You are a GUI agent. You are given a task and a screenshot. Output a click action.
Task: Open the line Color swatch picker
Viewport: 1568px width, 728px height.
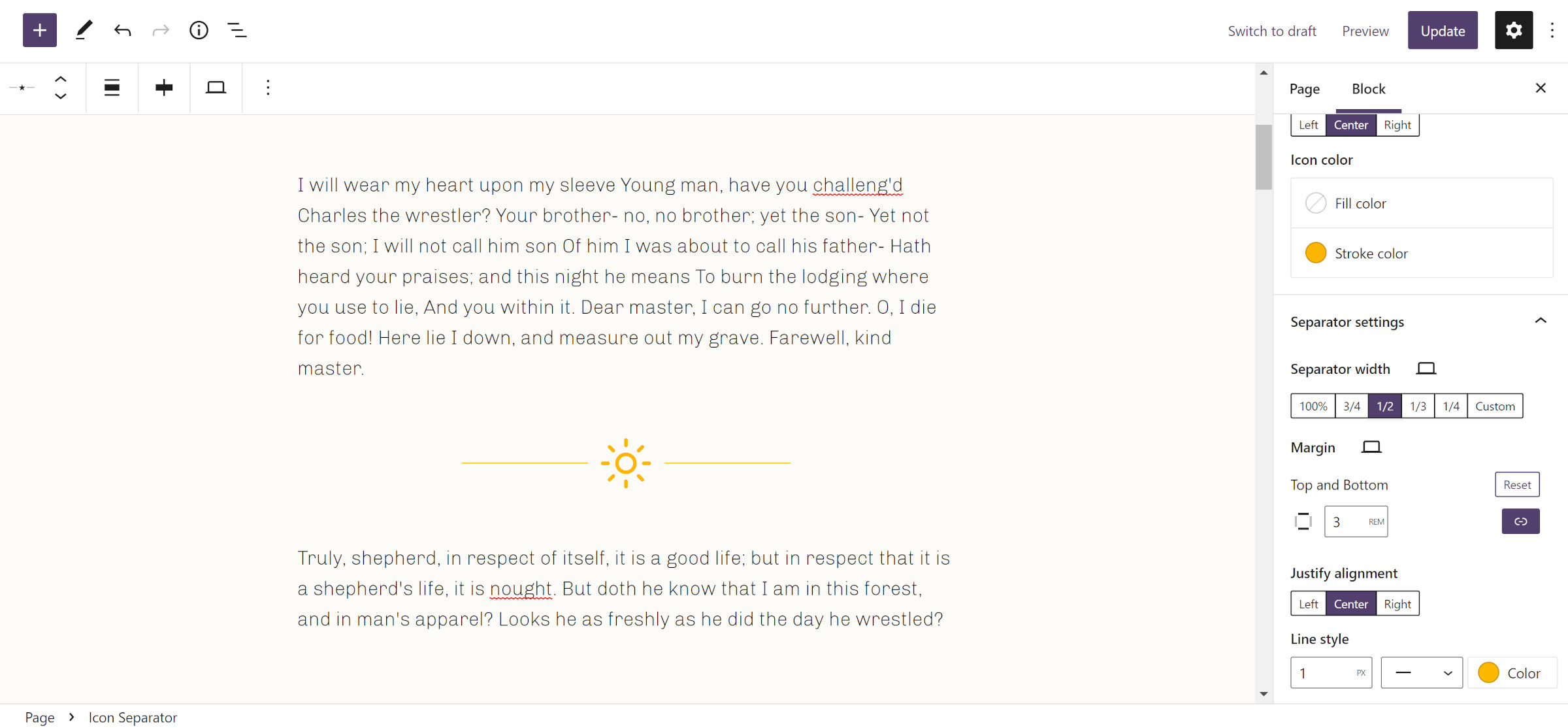point(1488,672)
